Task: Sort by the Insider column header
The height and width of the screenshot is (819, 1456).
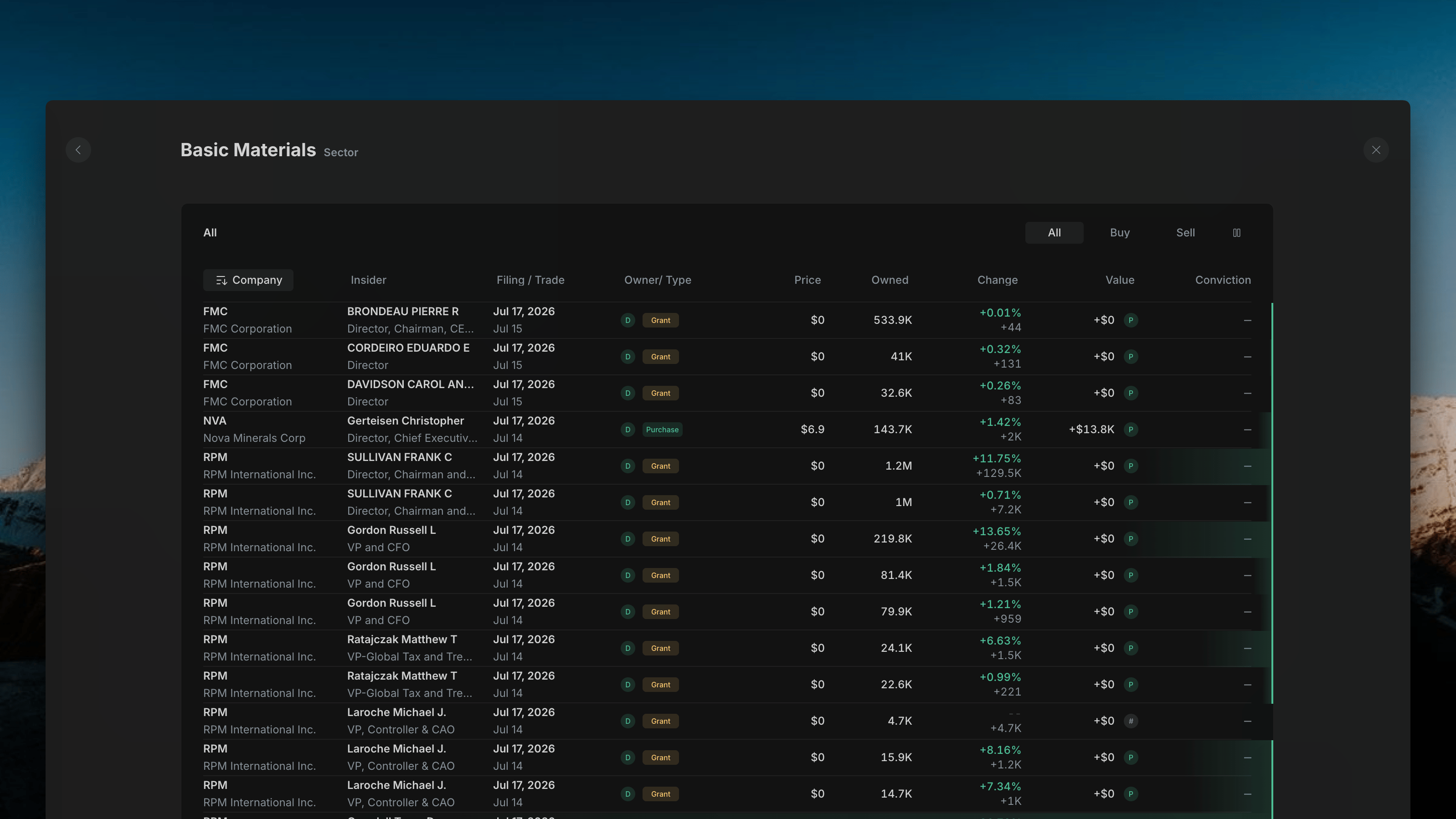Action: point(369,280)
